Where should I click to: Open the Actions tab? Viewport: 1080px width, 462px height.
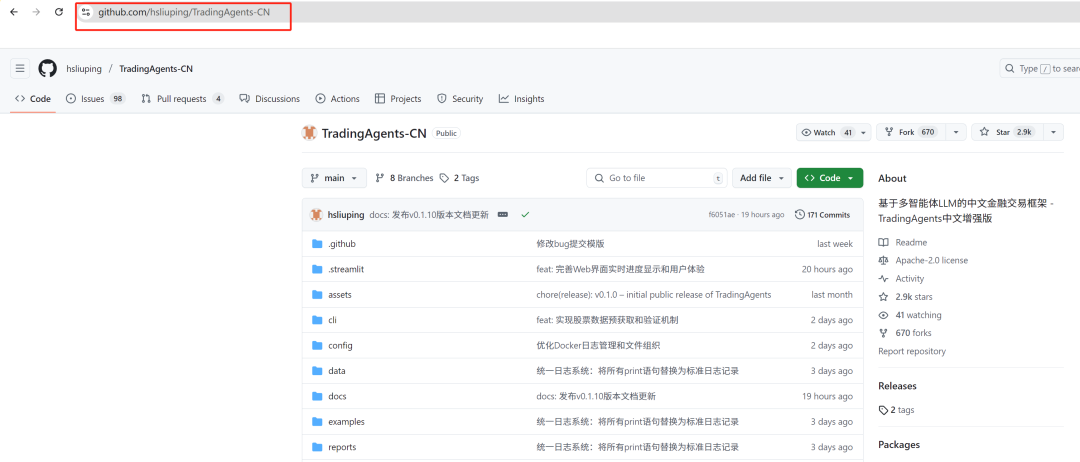(x=338, y=99)
